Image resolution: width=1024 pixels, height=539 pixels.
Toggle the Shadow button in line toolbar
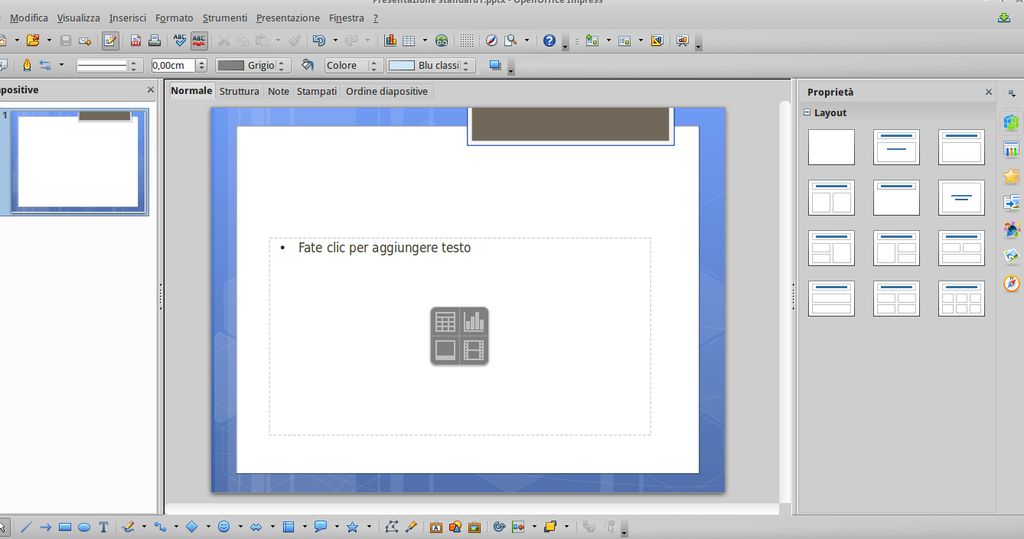click(495, 65)
